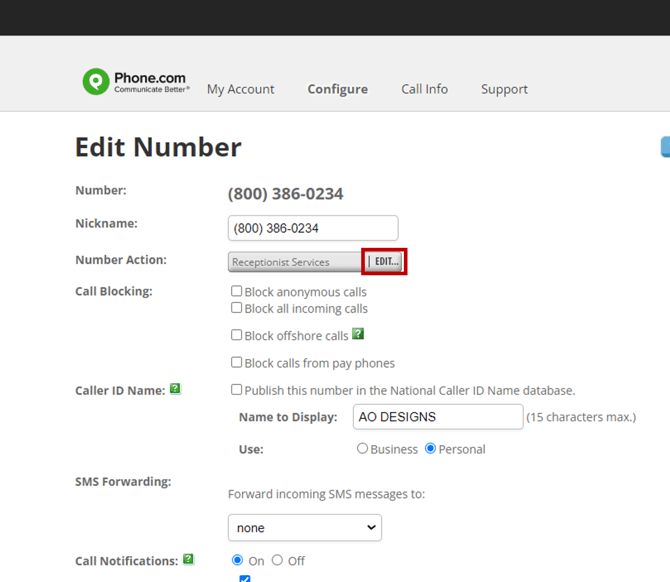Enable Block offshore calls checkbox
This screenshot has width=670, height=582.
pos(236,335)
